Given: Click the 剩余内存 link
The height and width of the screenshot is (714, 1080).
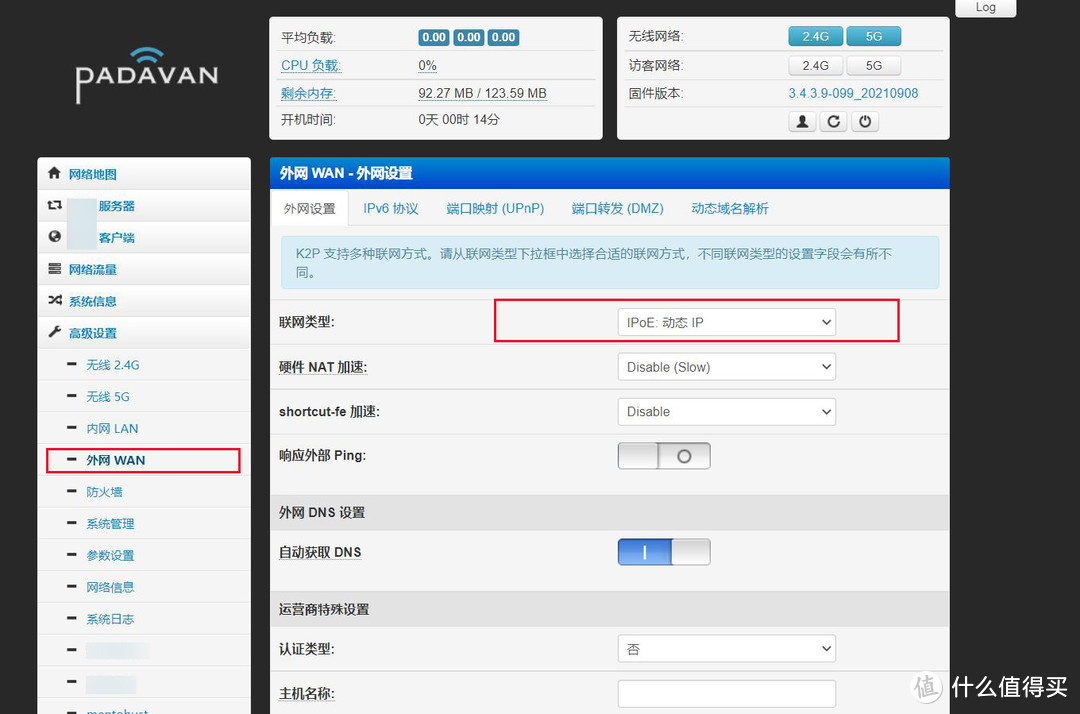Looking at the screenshot, I should pos(308,93).
